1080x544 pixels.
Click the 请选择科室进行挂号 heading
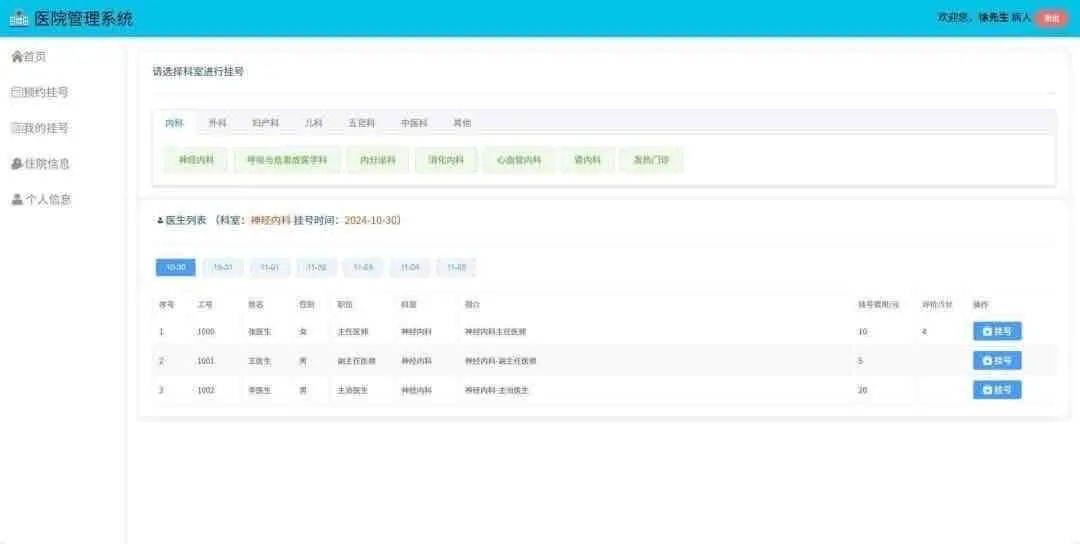coord(198,71)
